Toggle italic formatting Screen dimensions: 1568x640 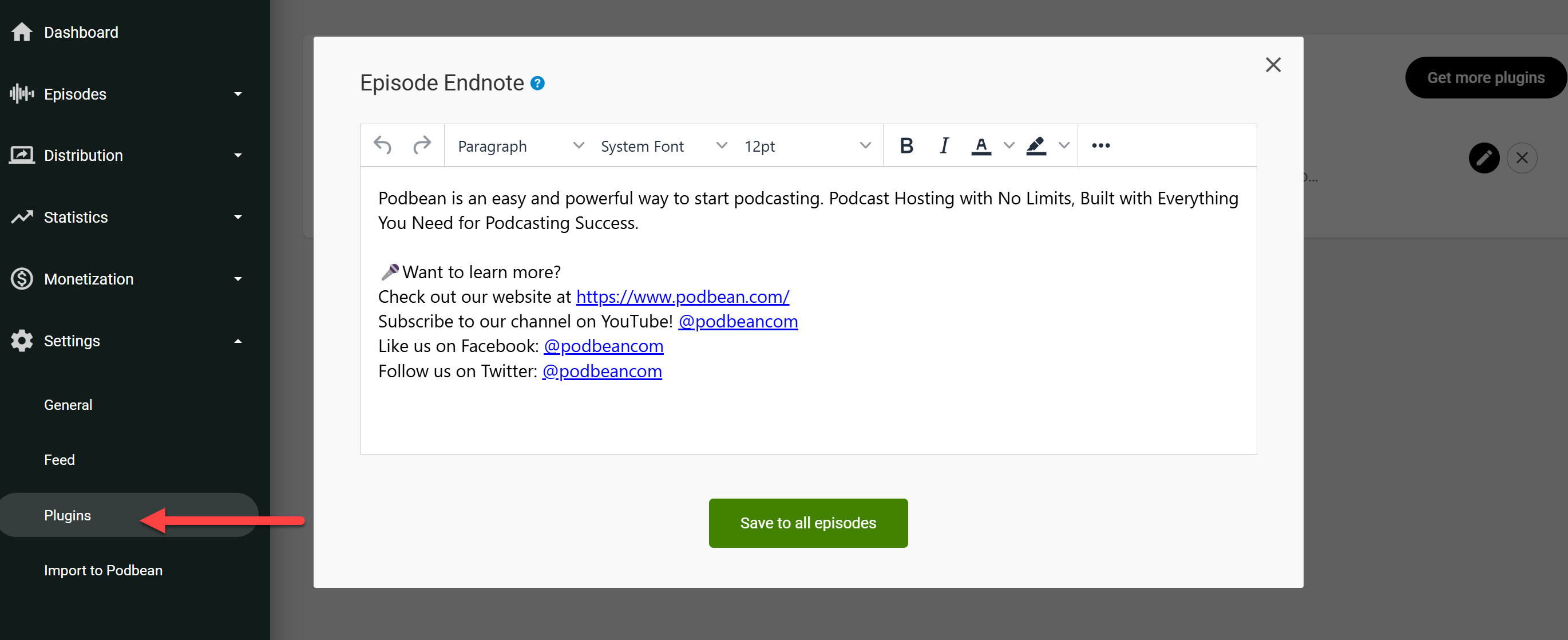944,145
